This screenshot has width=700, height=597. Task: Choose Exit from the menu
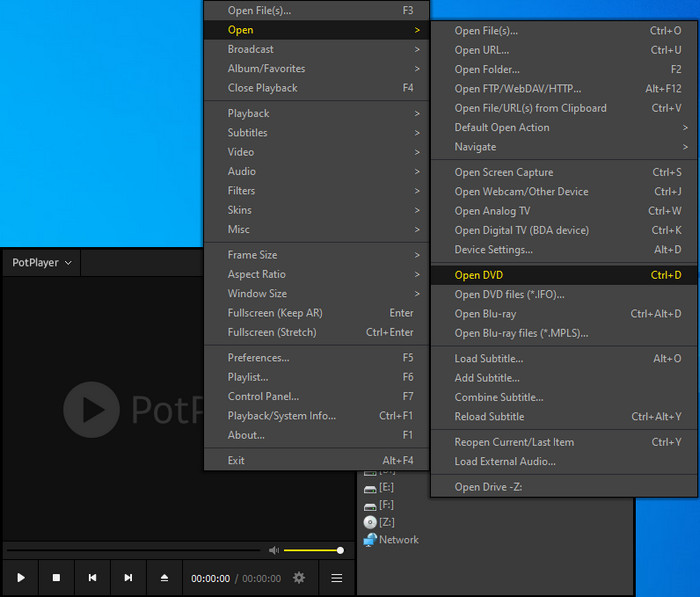317,460
